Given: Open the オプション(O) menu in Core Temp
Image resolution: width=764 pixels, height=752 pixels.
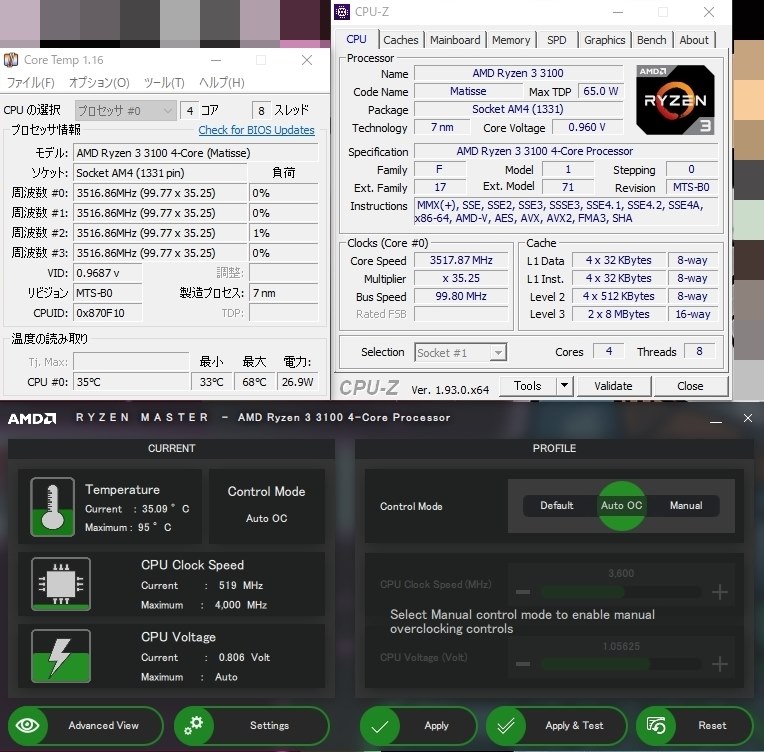Looking at the screenshot, I should tap(99, 82).
